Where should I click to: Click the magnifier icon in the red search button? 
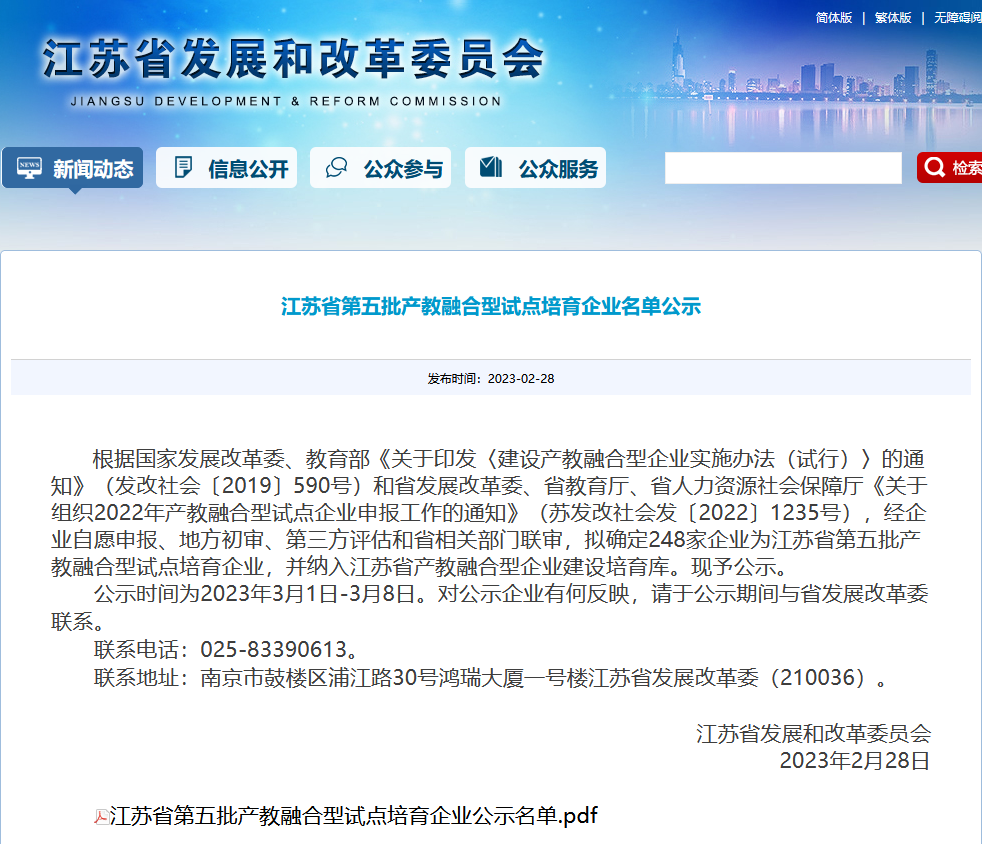click(935, 168)
